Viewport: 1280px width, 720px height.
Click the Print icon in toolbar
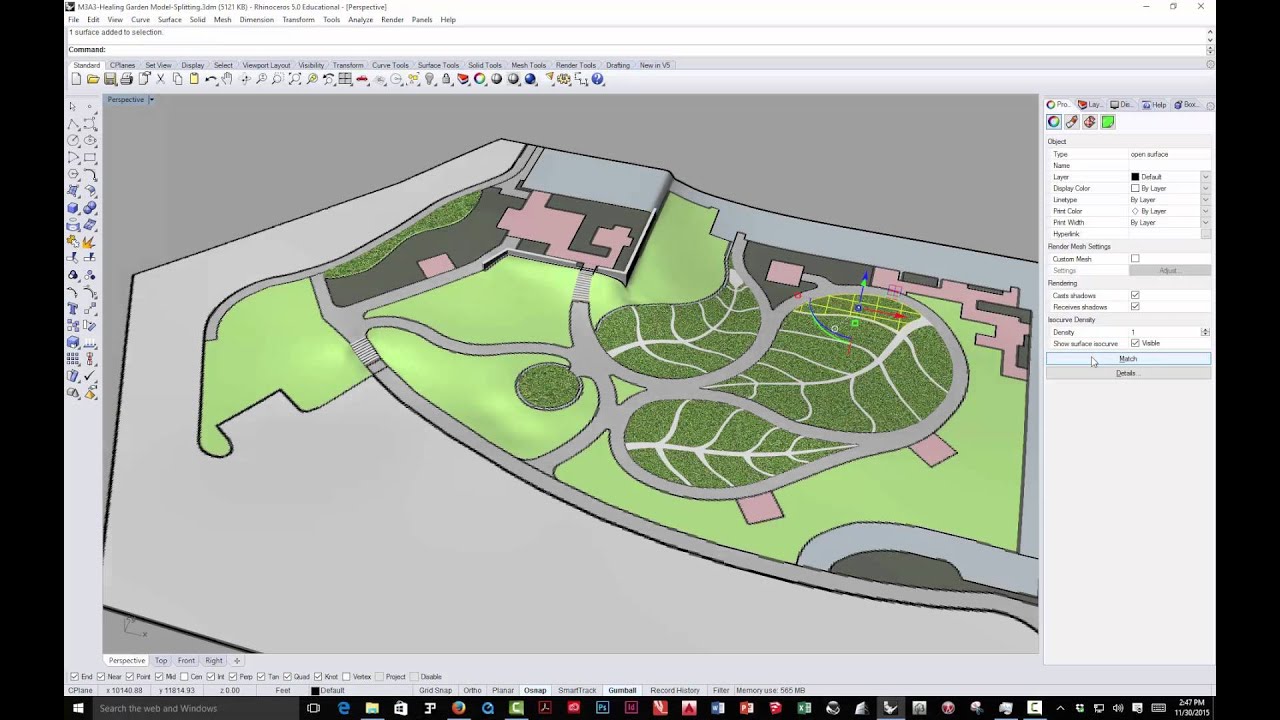click(x=127, y=79)
